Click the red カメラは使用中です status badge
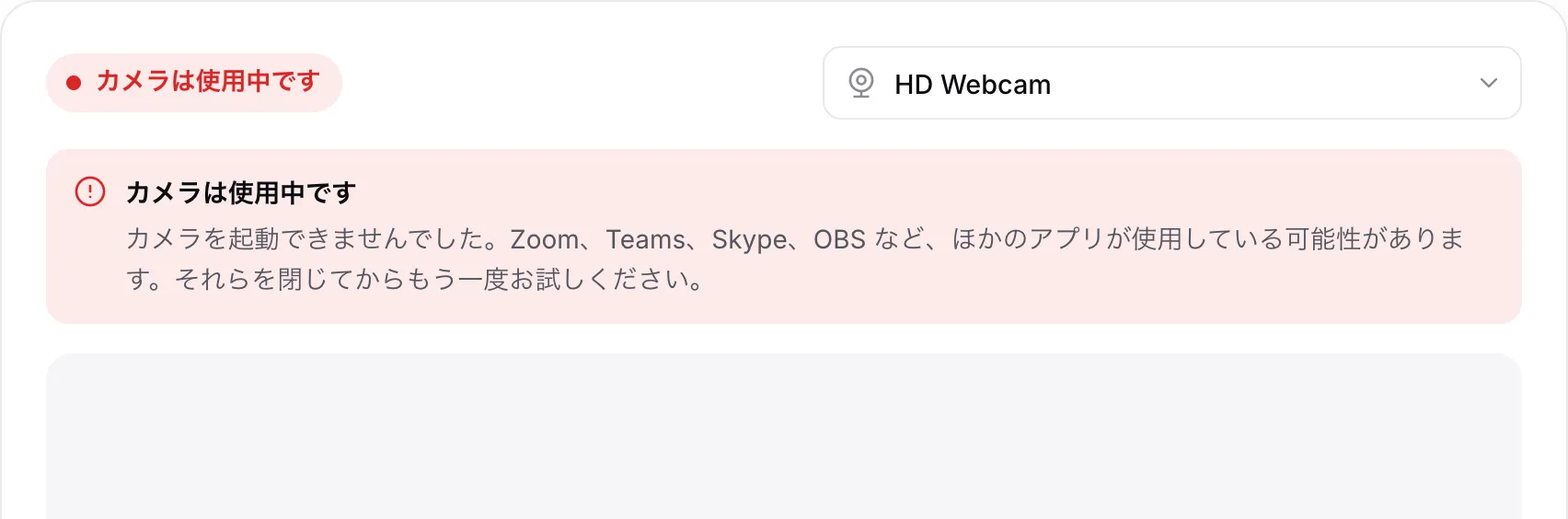1568x519 pixels. point(194,83)
